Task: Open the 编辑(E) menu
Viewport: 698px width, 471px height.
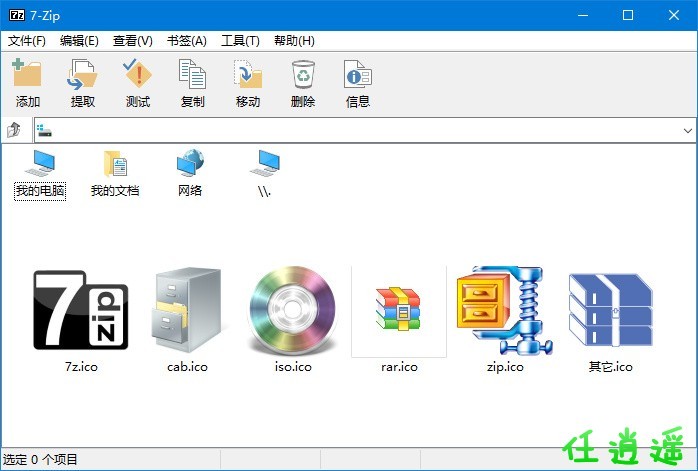Action: coord(79,41)
